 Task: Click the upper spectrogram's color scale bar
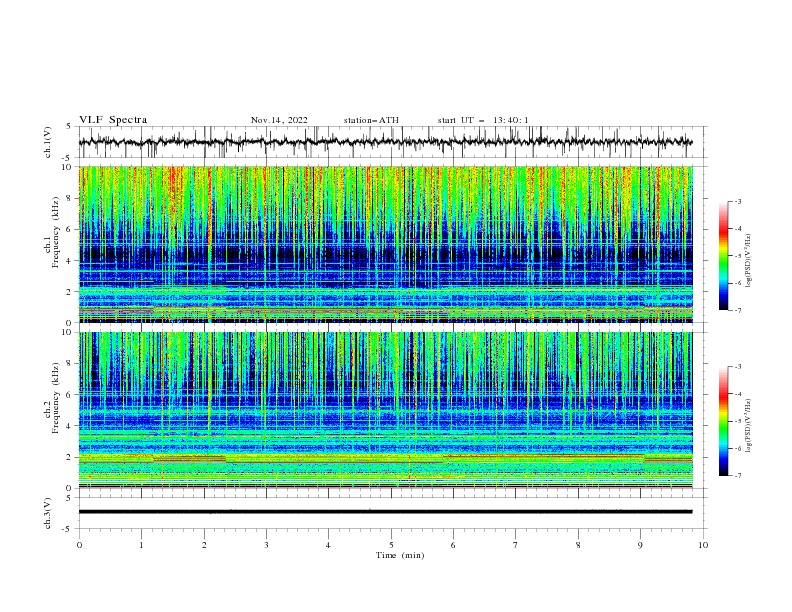723,256
